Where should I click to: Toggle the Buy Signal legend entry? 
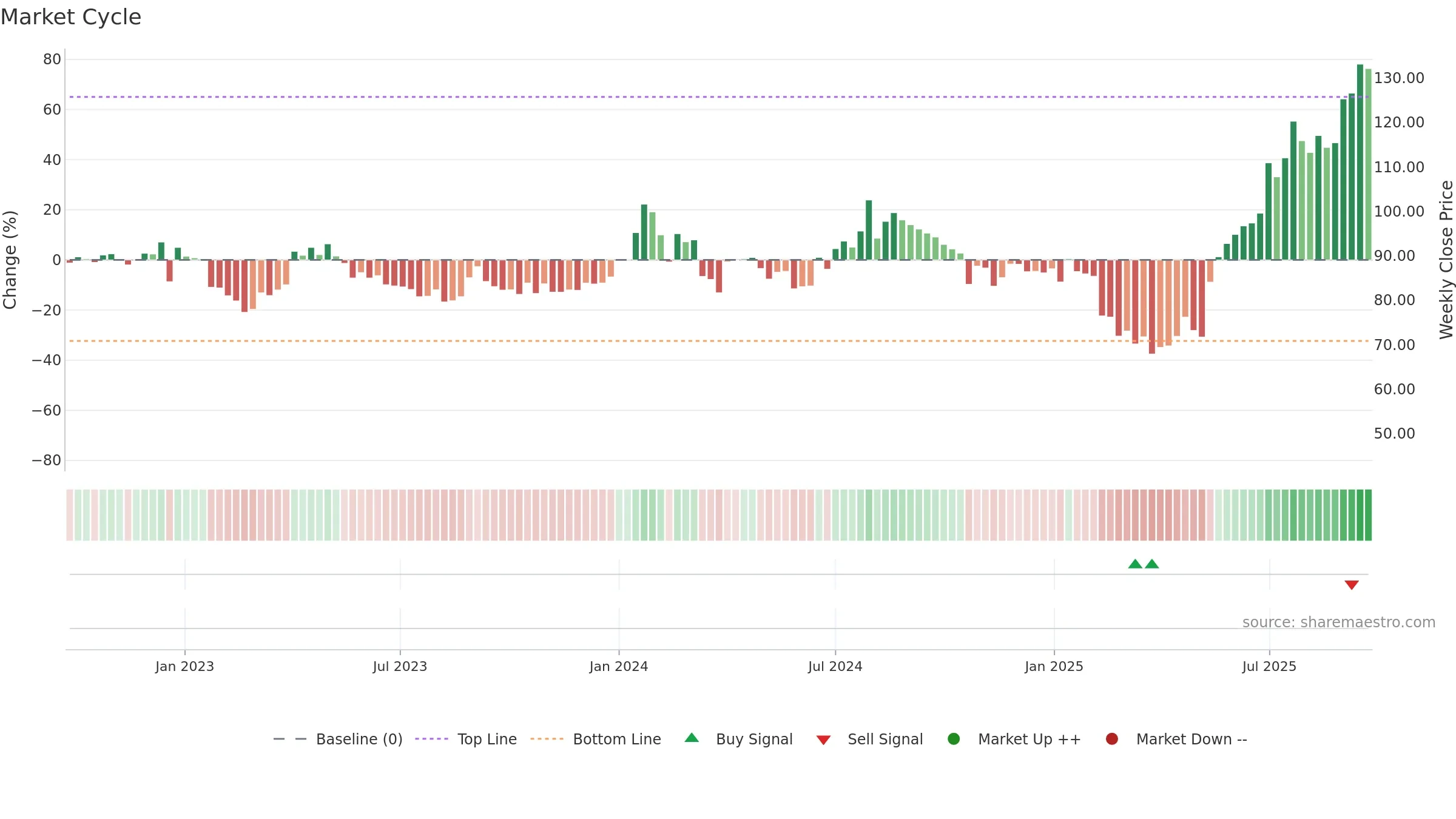(x=738, y=739)
